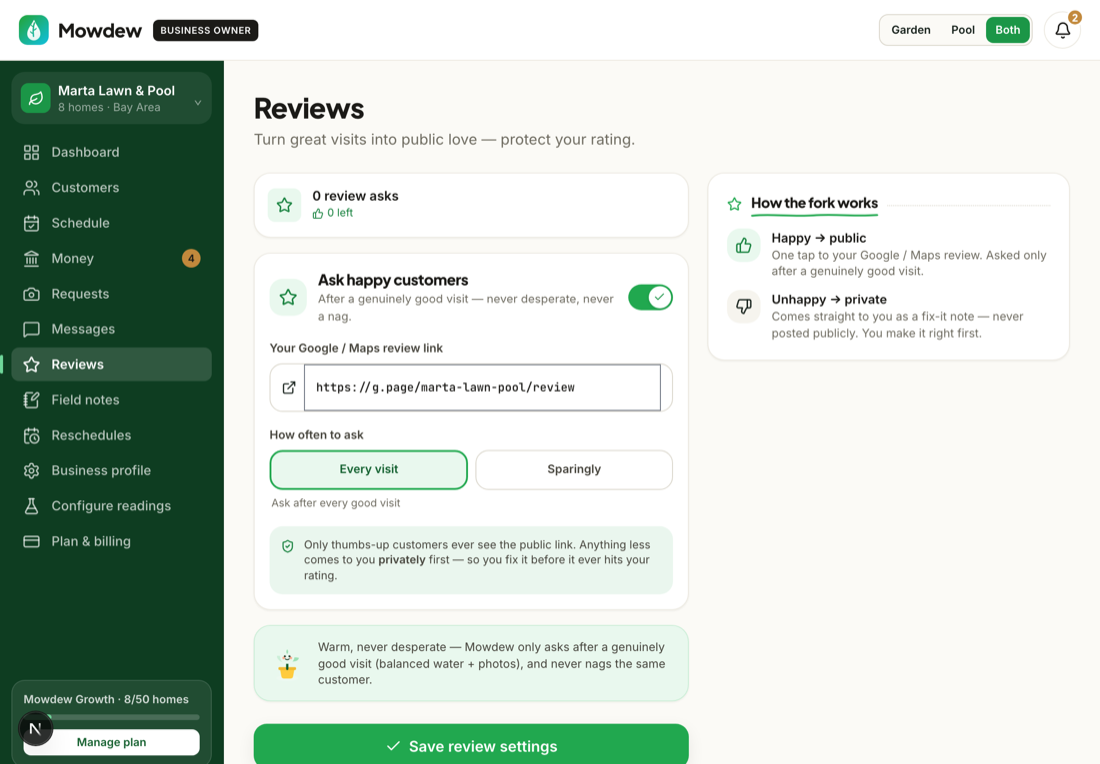Click '8 homes · Bay Area' subtitle
The image size is (1100, 764).
tap(109, 107)
